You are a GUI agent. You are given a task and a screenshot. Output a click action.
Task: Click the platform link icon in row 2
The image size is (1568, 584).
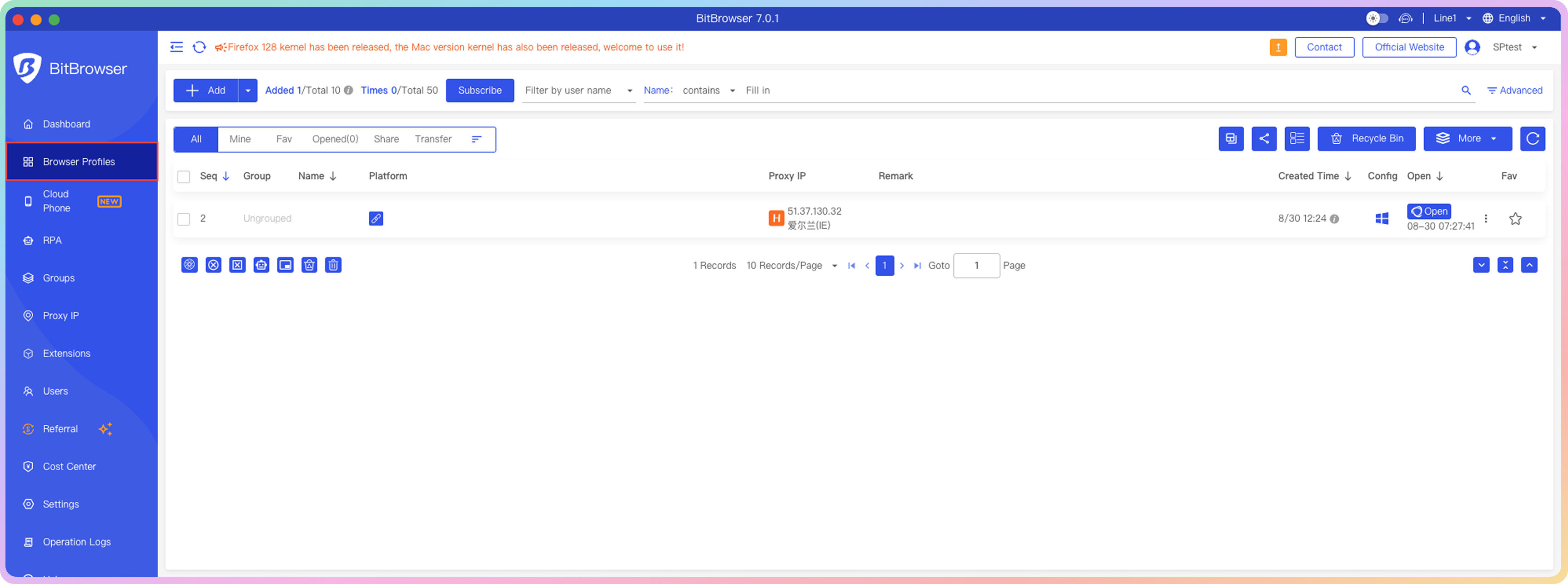coord(376,219)
